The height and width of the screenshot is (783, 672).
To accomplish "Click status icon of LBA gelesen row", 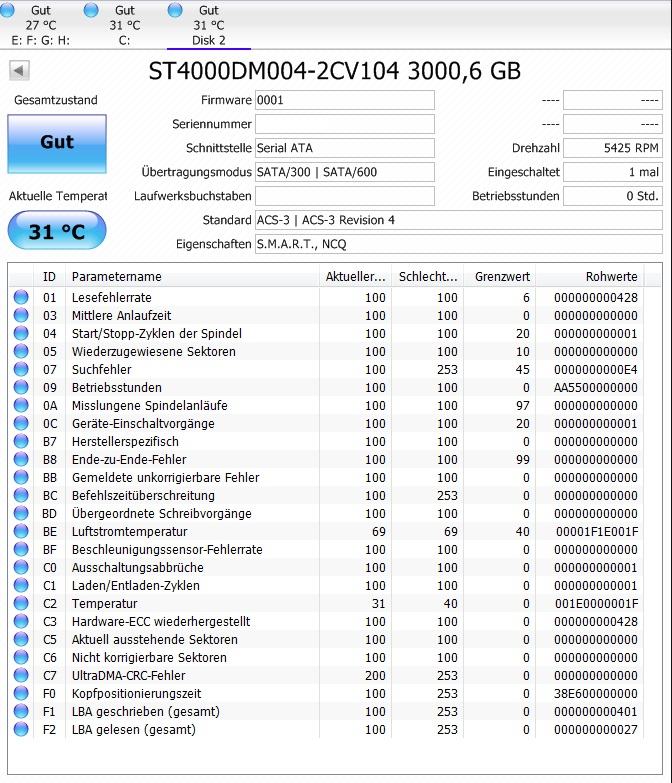I will [21, 729].
